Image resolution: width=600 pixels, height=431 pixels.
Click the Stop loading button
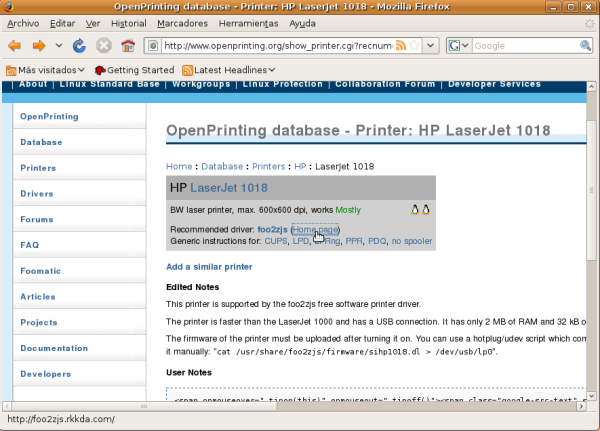(104, 46)
